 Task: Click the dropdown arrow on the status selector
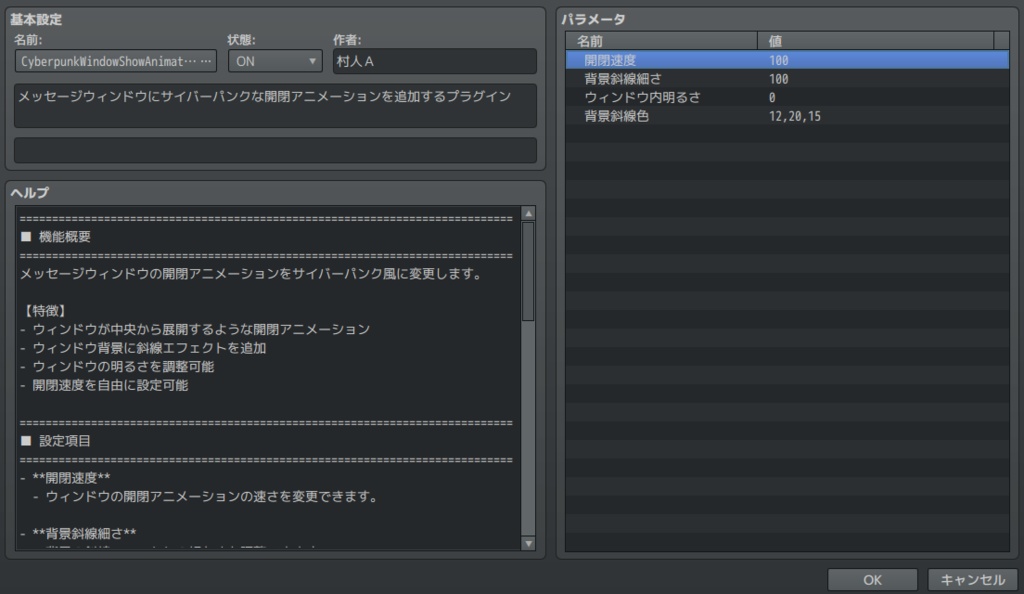tap(311, 61)
